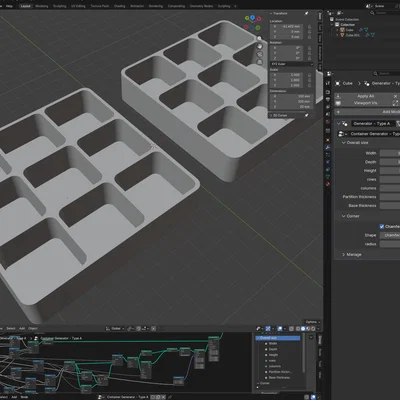Click the X icon next to Apply All

click(395, 96)
